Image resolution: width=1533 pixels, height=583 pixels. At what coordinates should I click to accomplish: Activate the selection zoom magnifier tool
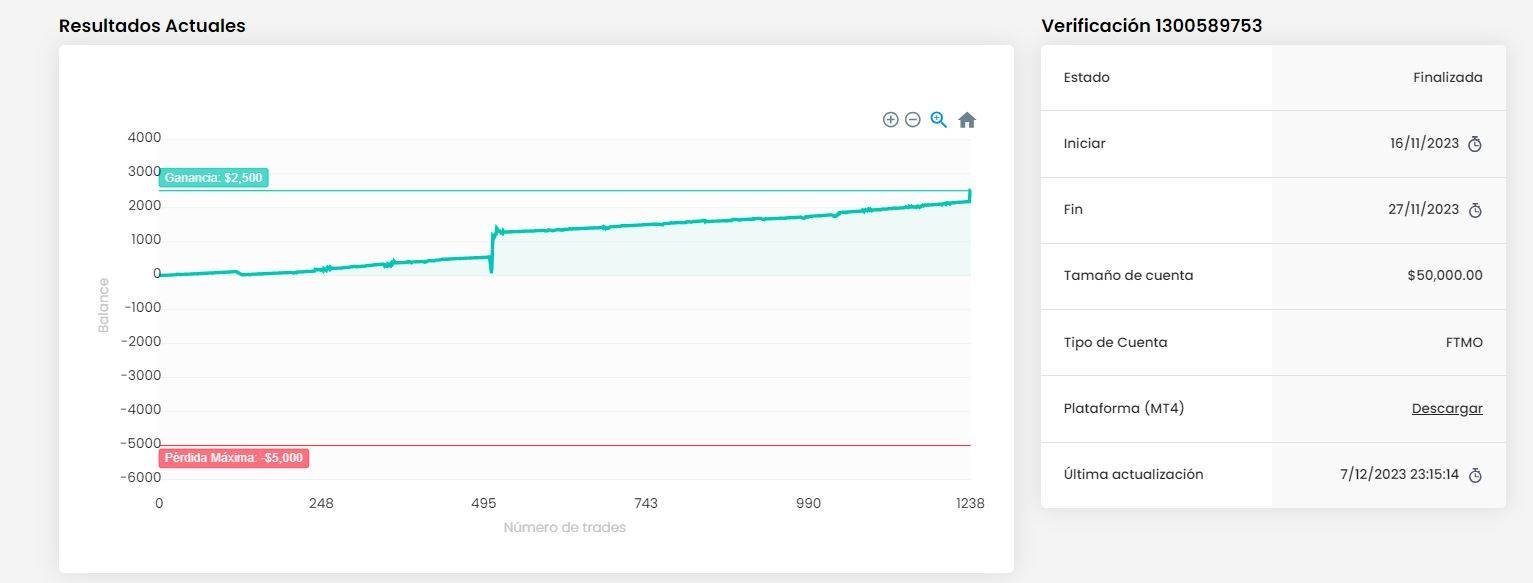(x=939, y=120)
